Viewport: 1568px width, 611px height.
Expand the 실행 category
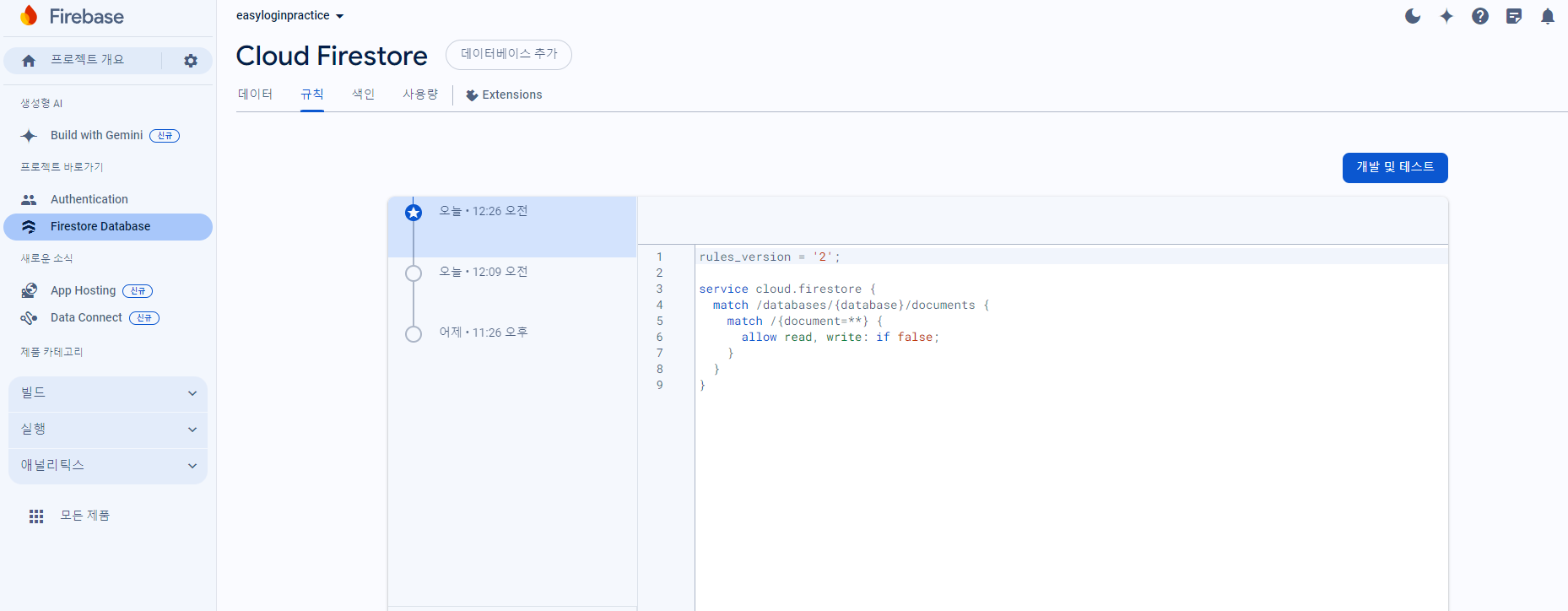tap(108, 430)
